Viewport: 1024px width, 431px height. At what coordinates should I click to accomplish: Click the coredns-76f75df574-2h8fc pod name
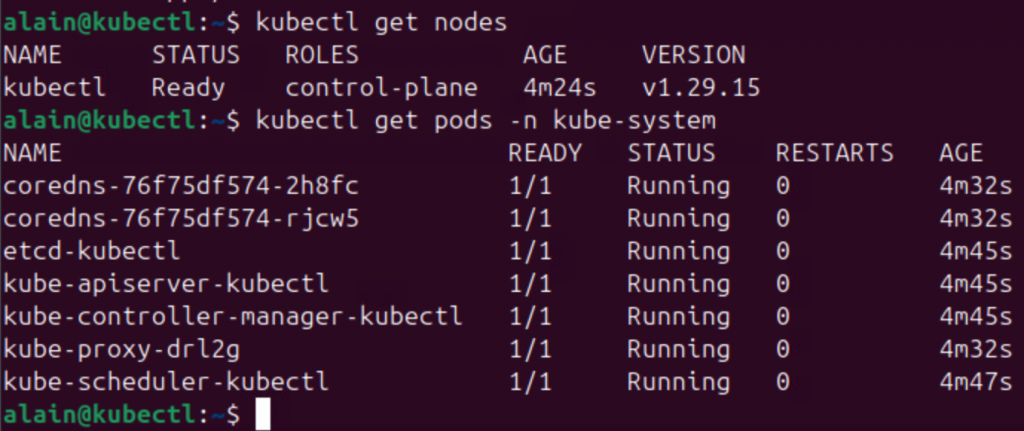click(x=181, y=186)
